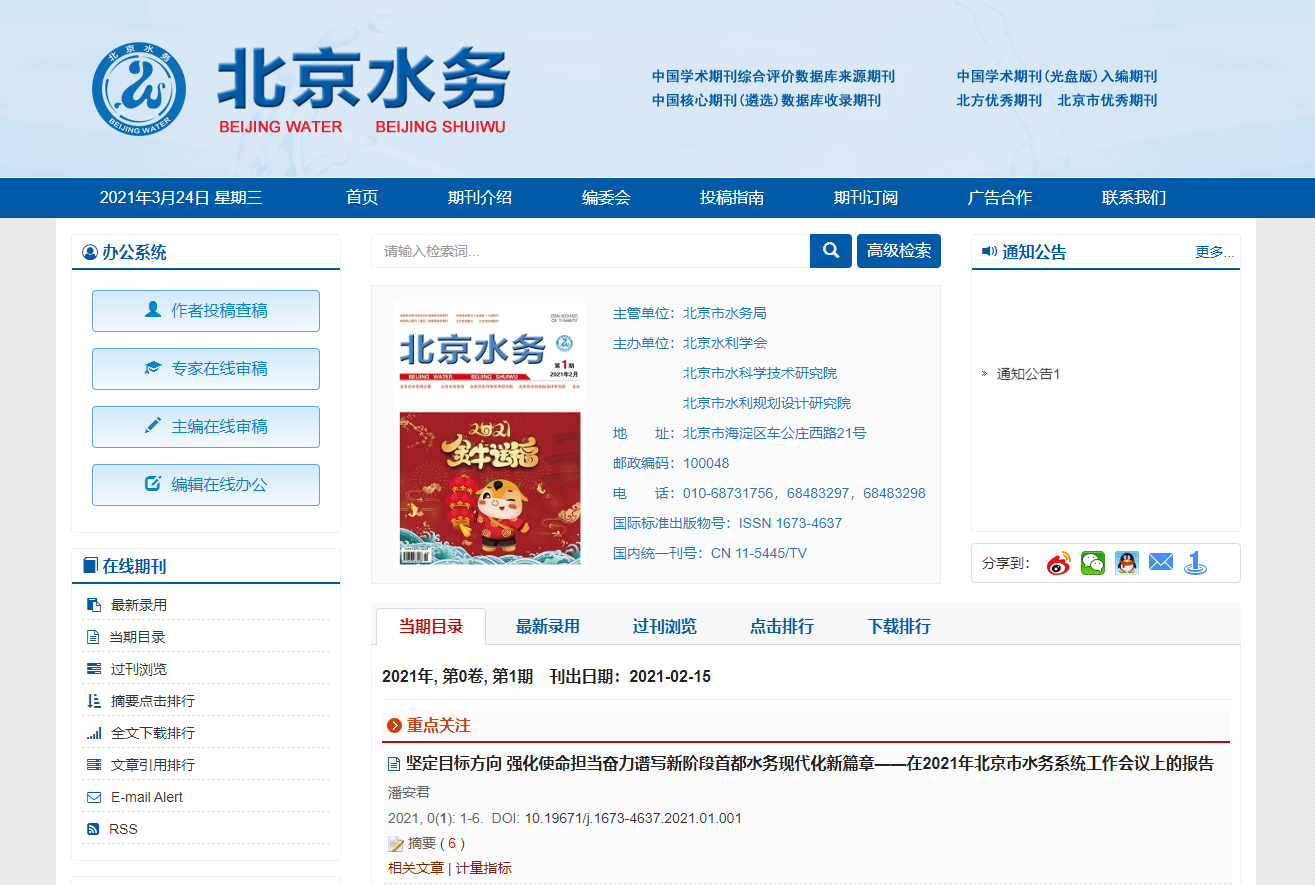This screenshot has height=885, width=1315.
Task: Click author name 潘安君
Action: point(409,792)
